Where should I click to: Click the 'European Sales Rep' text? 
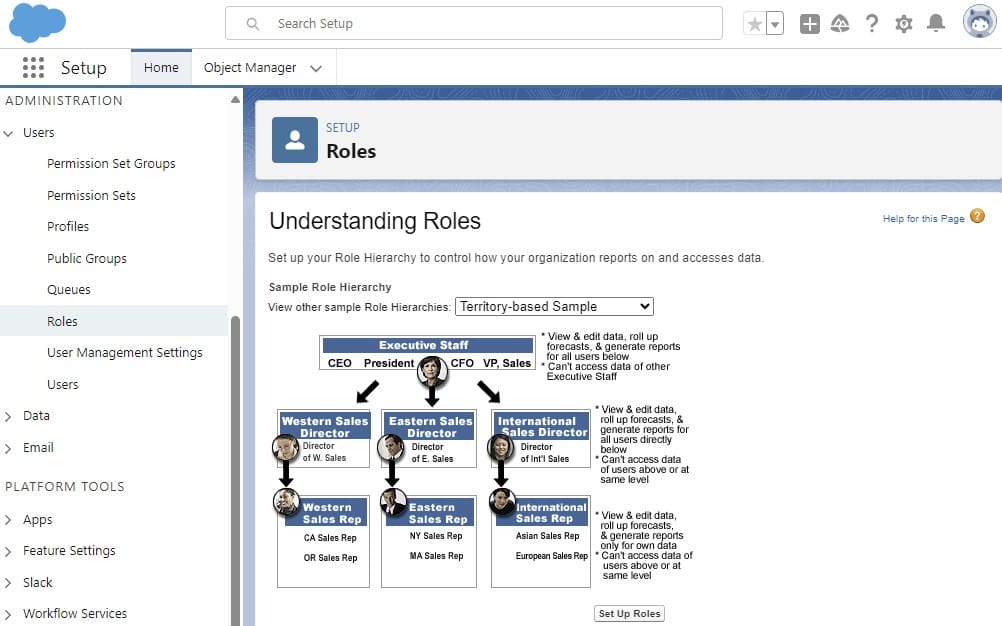tap(551, 556)
